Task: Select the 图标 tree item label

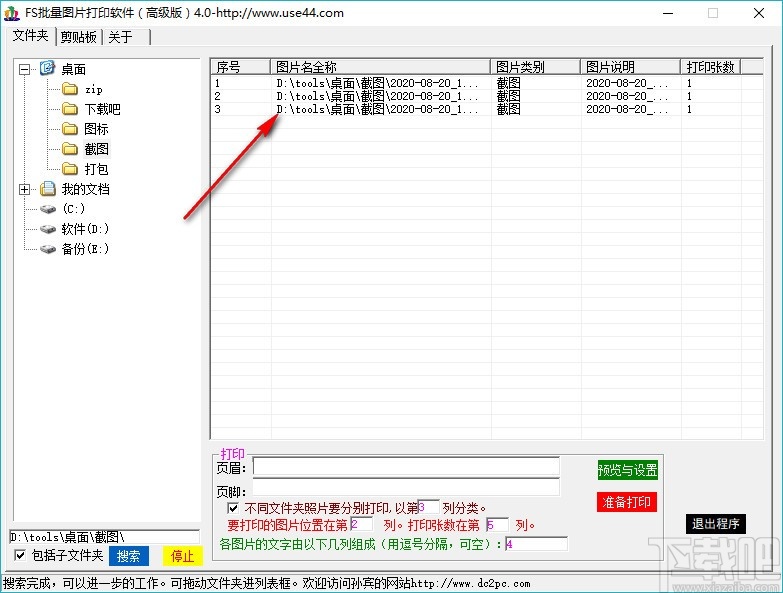Action: coord(96,129)
